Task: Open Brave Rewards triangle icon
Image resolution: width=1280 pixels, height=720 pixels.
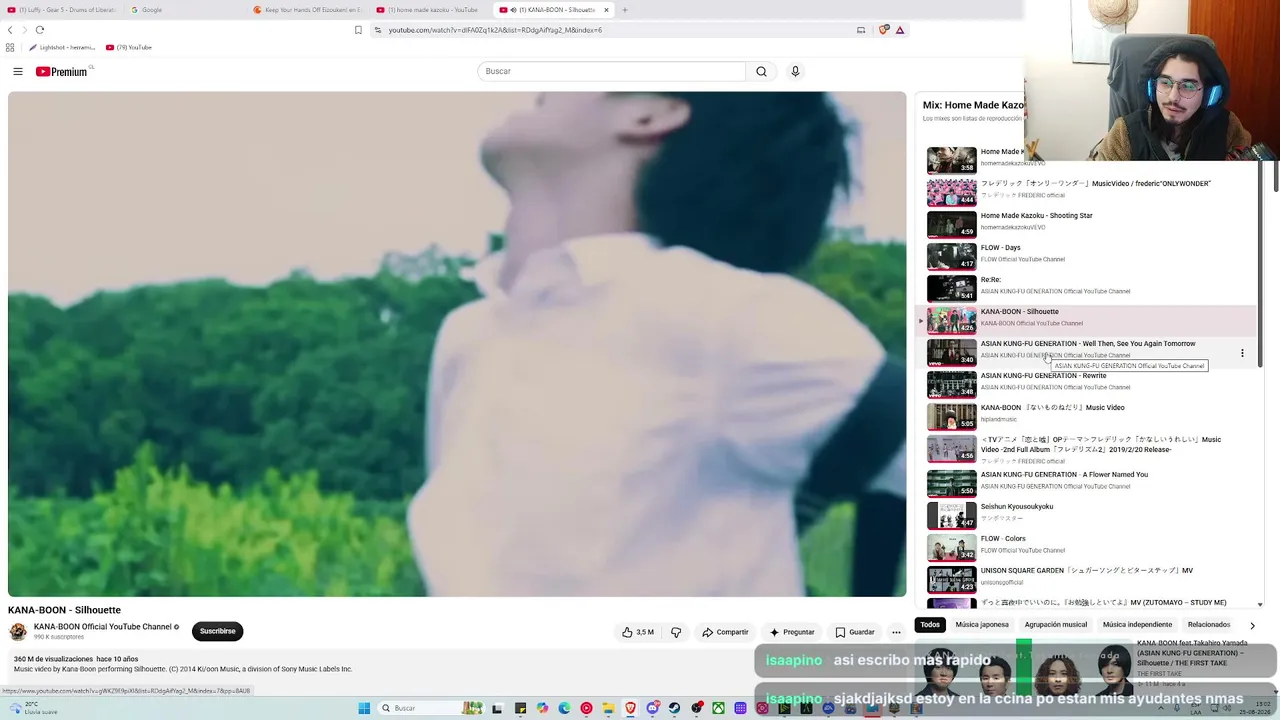Action: click(900, 30)
